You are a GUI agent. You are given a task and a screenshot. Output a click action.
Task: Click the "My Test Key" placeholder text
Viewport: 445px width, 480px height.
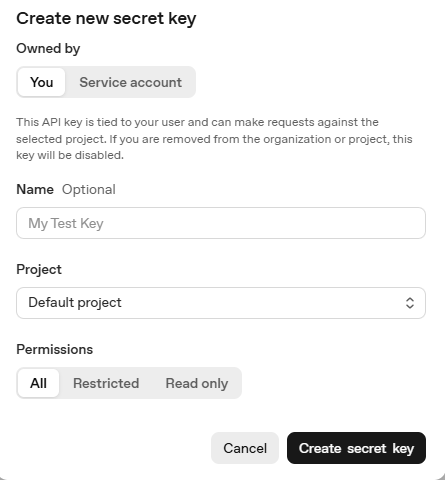point(66,223)
